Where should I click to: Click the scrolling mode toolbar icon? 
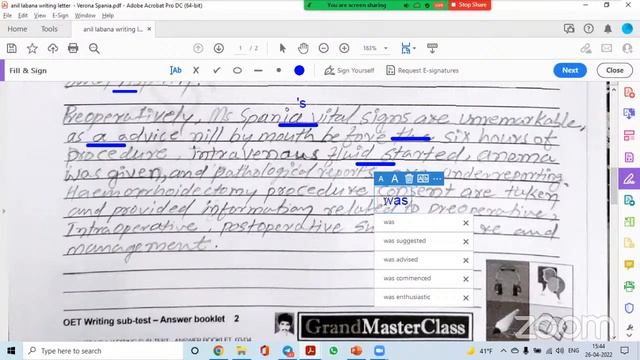432,49
